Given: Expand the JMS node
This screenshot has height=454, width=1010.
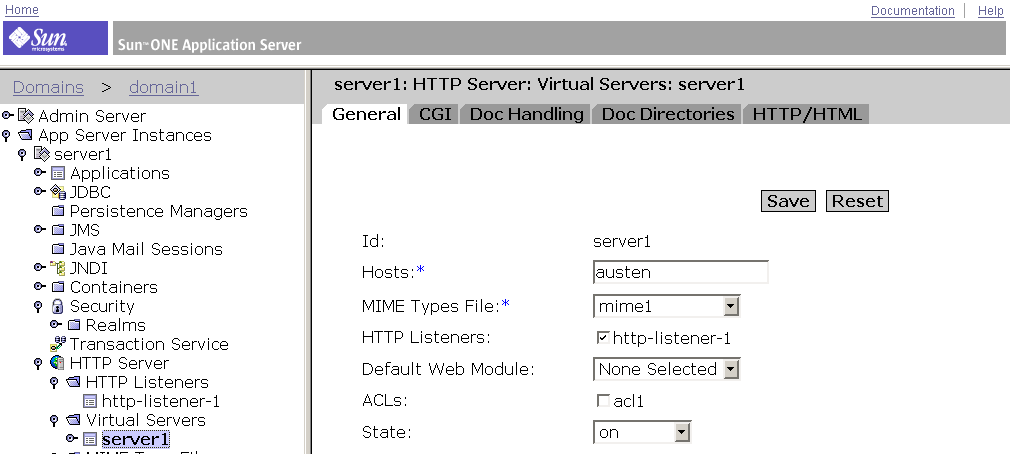Looking at the screenshot, I should point(40,230).
